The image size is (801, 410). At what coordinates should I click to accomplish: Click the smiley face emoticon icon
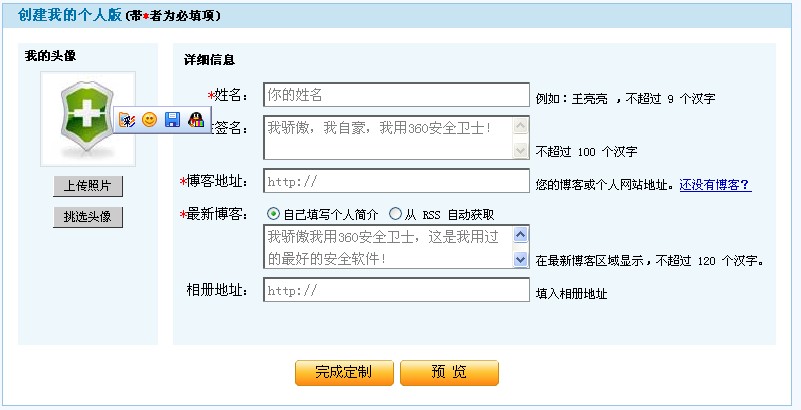(149, 120)
